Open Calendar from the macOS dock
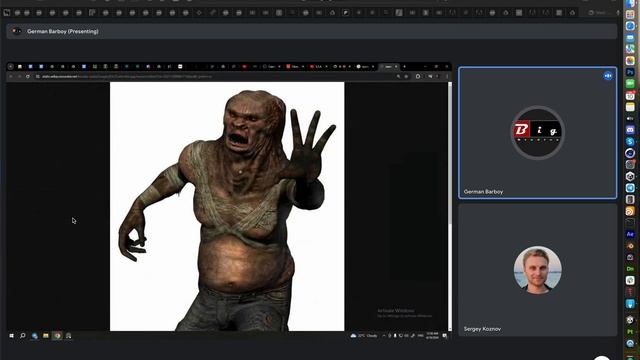The height and width of the screenshot is (360, 640). click(630, 95)
